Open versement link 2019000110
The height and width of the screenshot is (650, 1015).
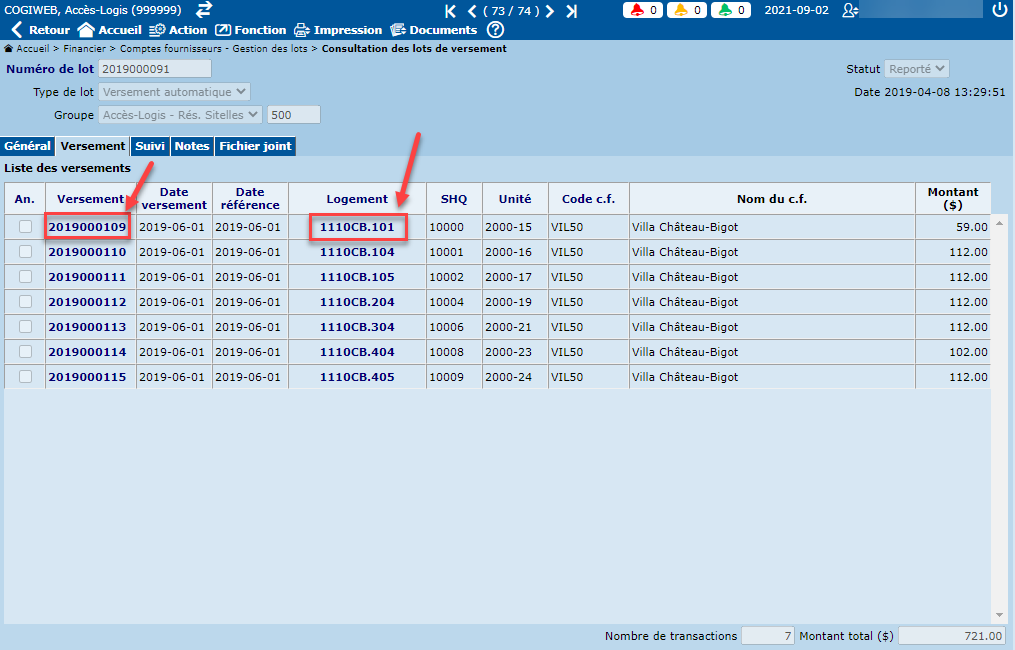(x=87, y=252)
